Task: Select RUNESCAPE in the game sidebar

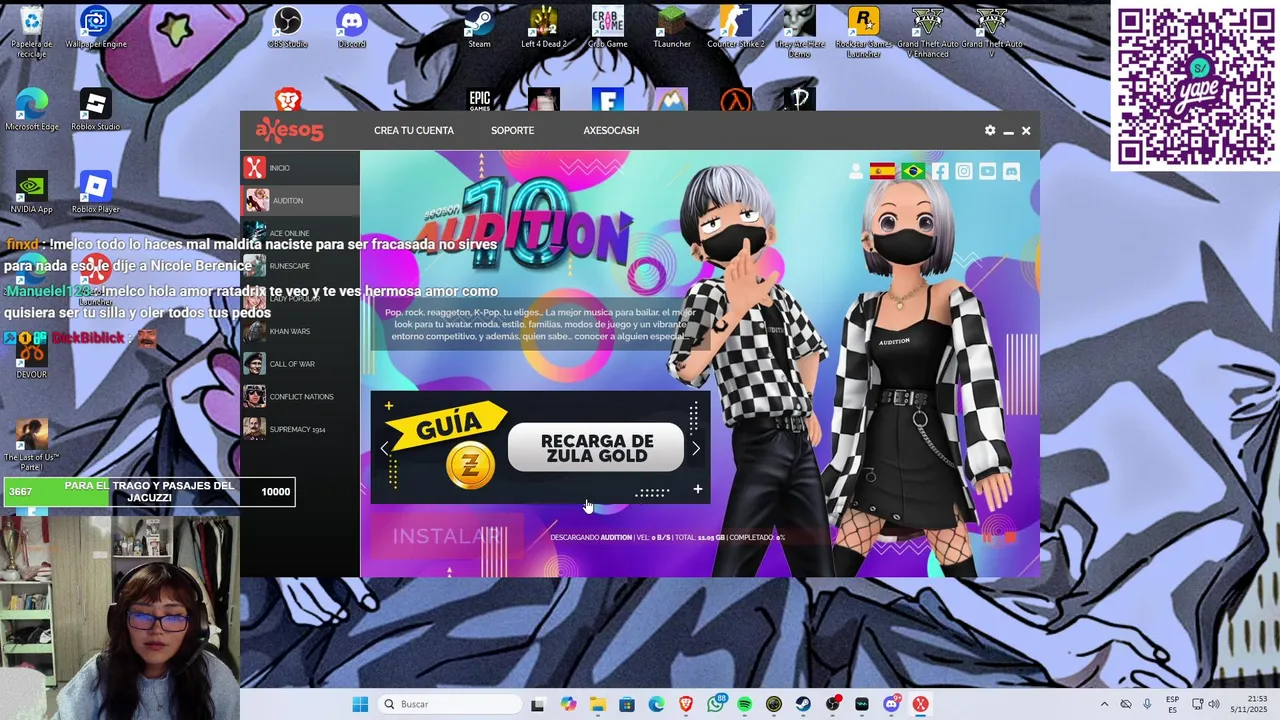Action: click(300, 266)
